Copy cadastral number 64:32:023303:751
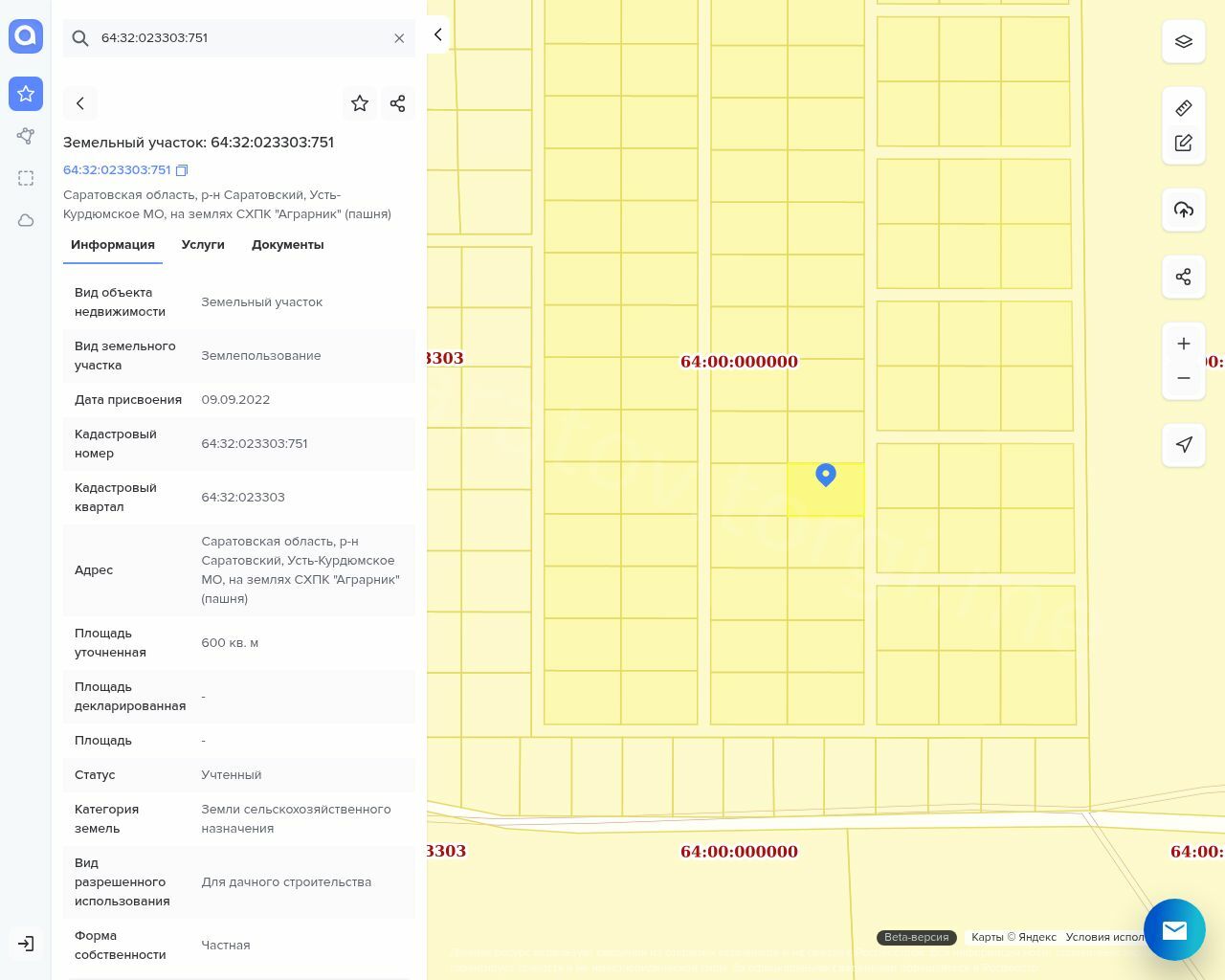The height and width of the screenshot is (980, 1225). click(x=182, y=170)
